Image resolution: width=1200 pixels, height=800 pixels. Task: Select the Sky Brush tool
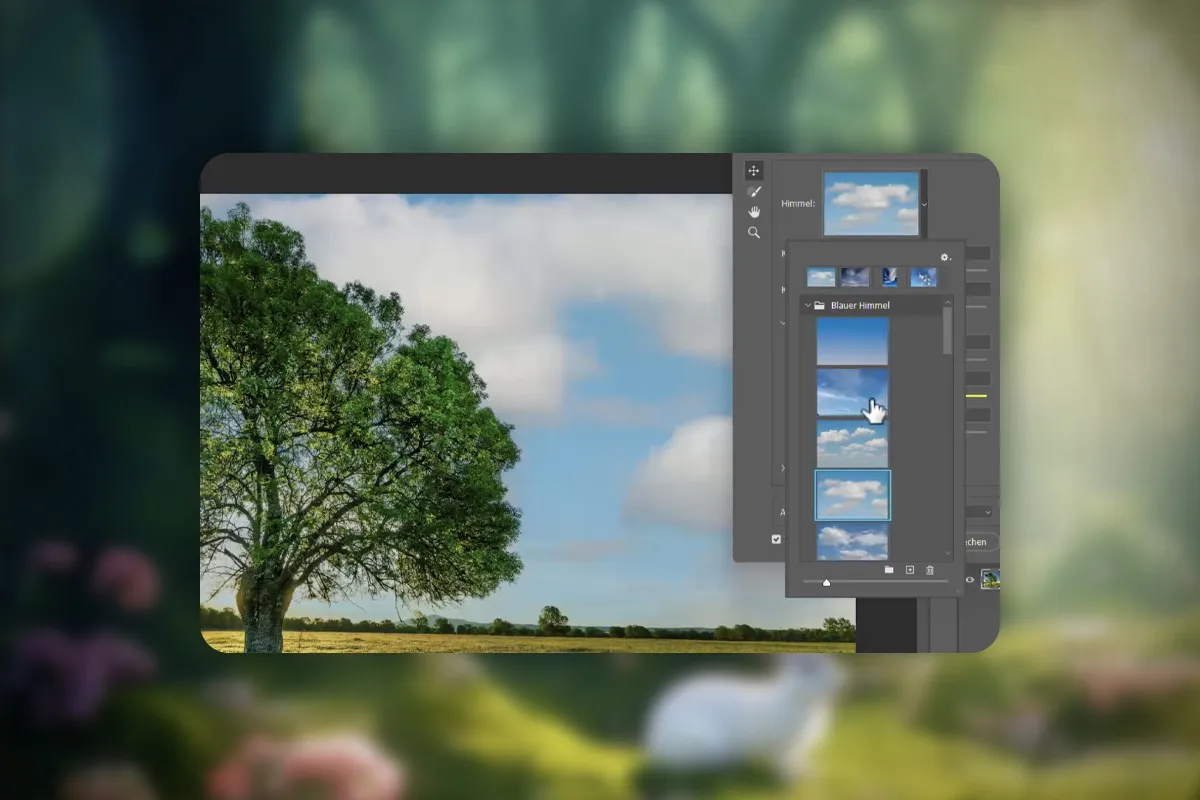(x=753, y=190)
